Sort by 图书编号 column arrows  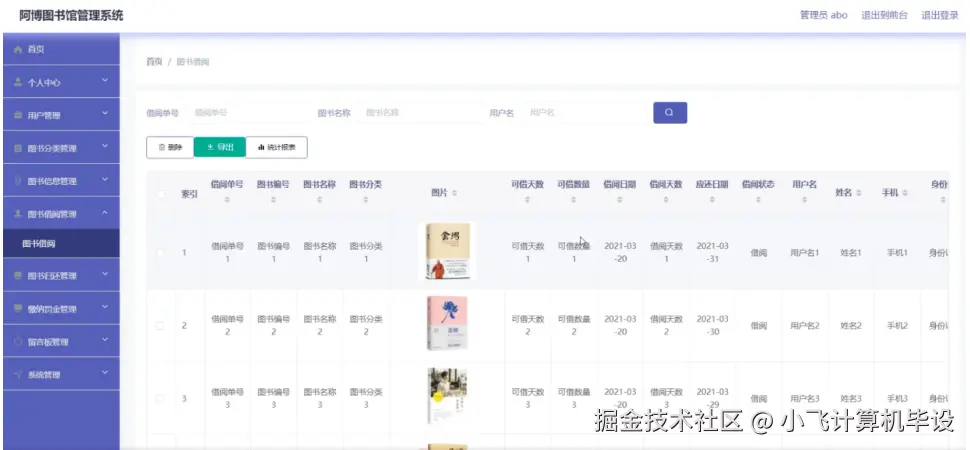(x=273, y=200)
